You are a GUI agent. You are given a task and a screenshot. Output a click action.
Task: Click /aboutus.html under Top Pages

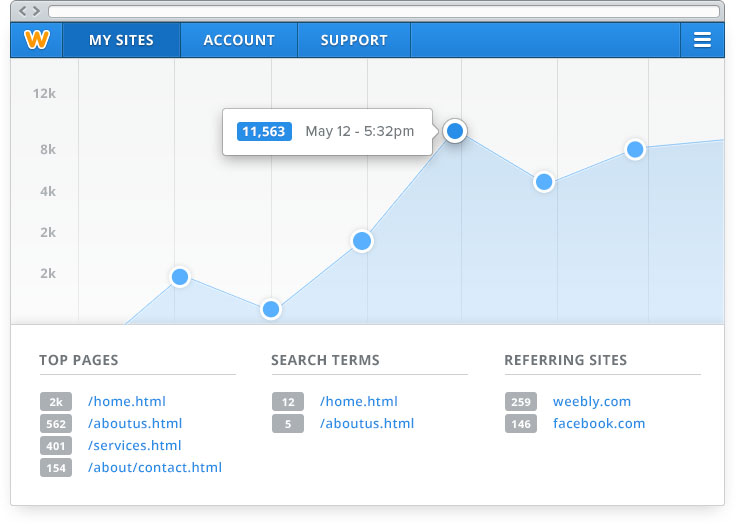(x=135, y=424)
